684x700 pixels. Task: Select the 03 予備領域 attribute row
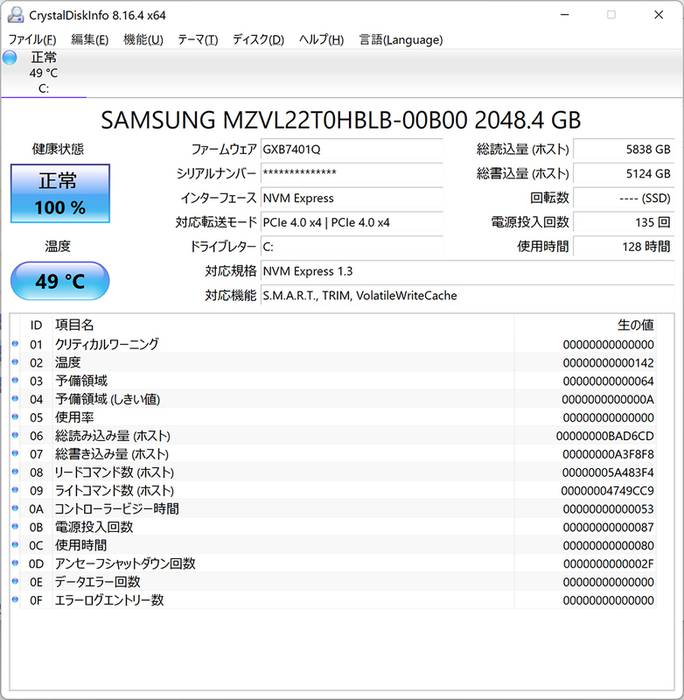coord(333,381)
